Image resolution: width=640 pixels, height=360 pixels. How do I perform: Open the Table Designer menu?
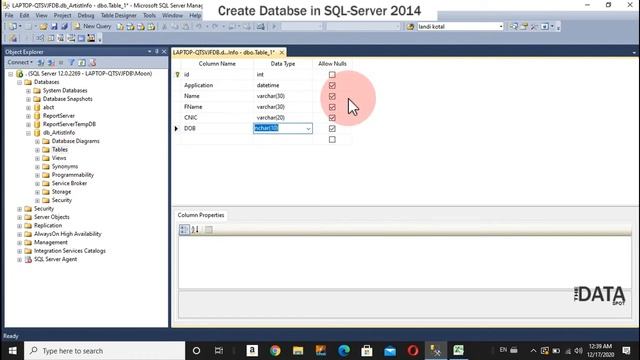coord(118,15)
